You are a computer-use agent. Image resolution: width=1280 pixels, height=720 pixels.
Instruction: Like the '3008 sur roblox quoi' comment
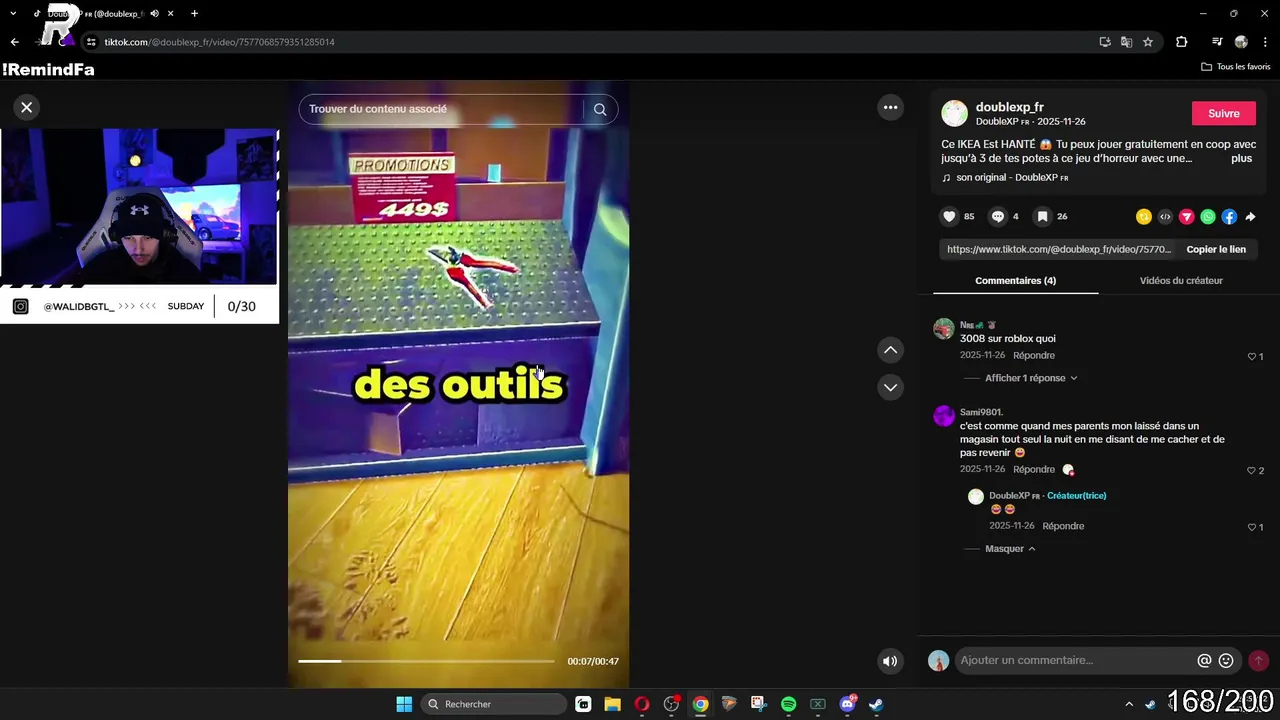(1254, 356)
